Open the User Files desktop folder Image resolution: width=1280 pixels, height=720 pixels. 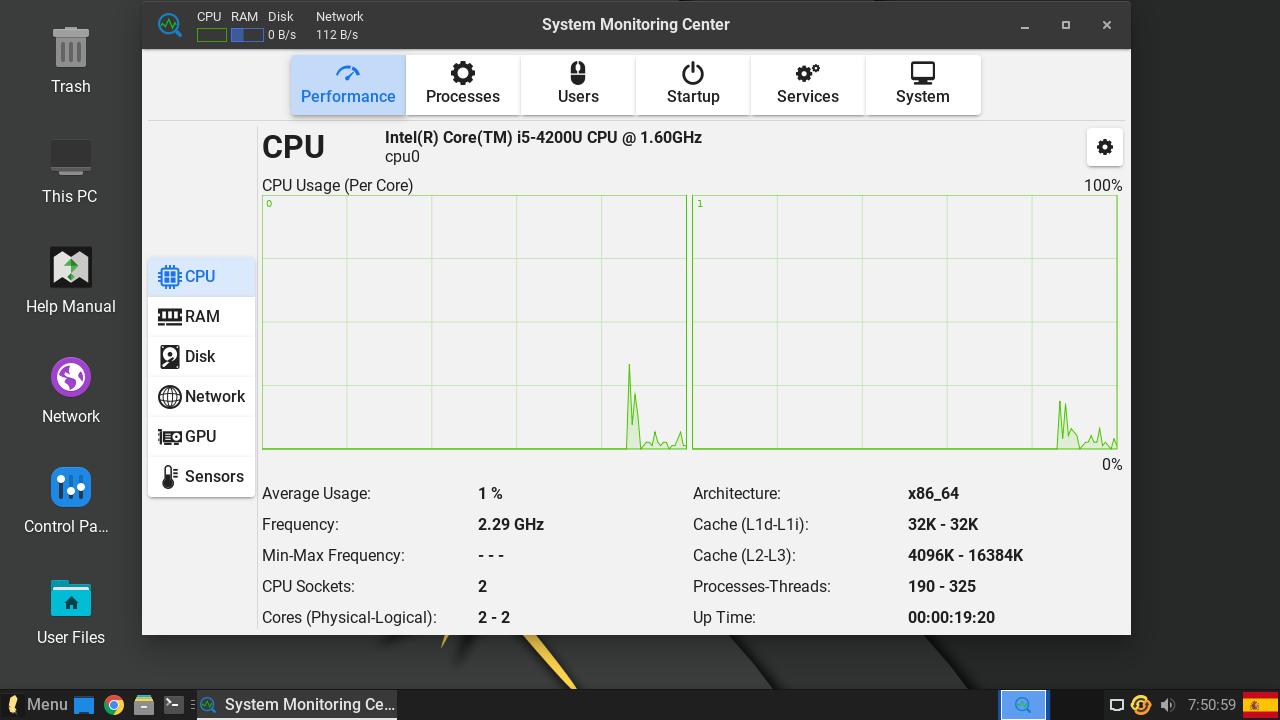click(71, 611)
